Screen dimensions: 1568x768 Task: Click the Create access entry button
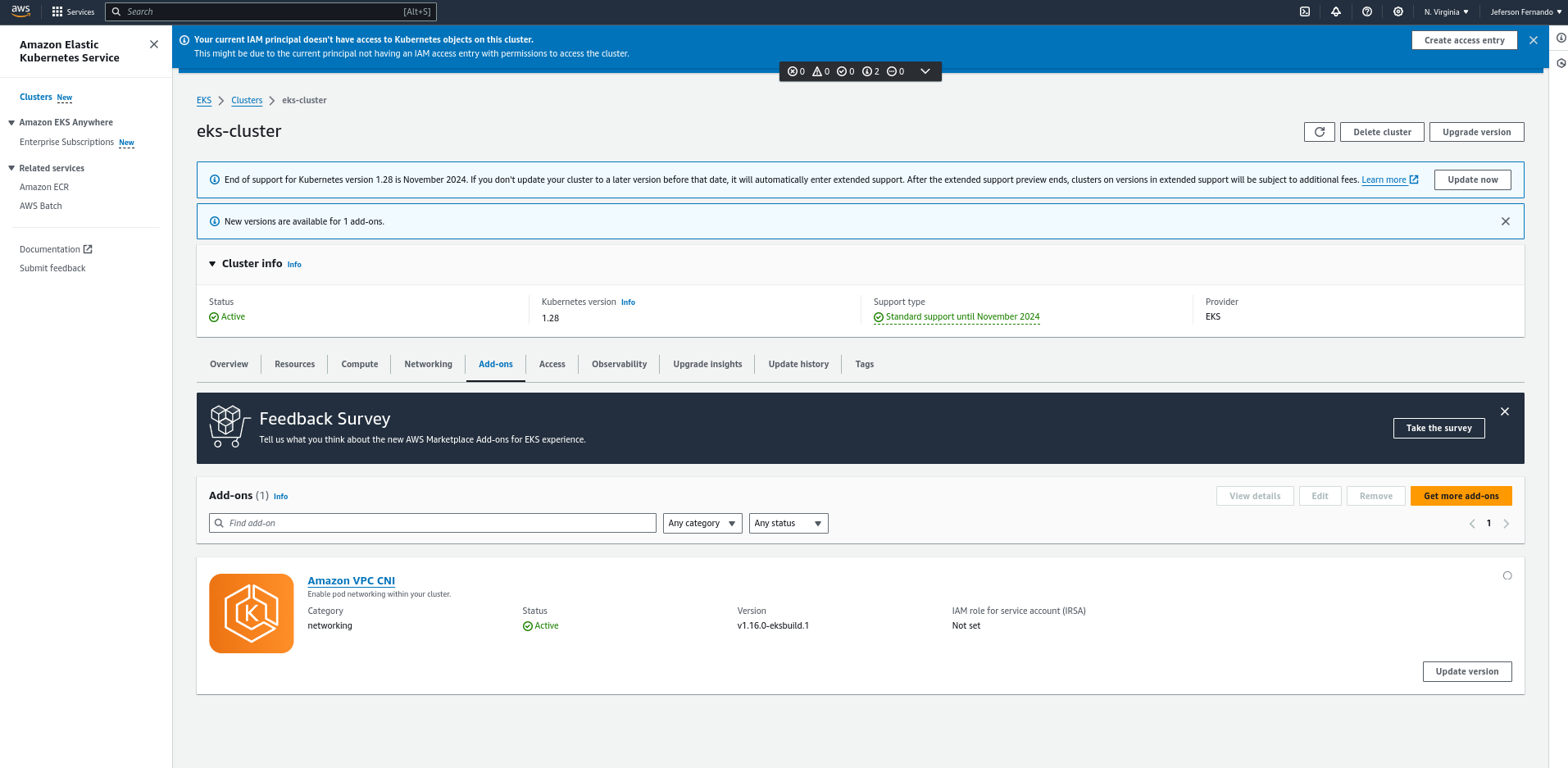(1464, 40)
